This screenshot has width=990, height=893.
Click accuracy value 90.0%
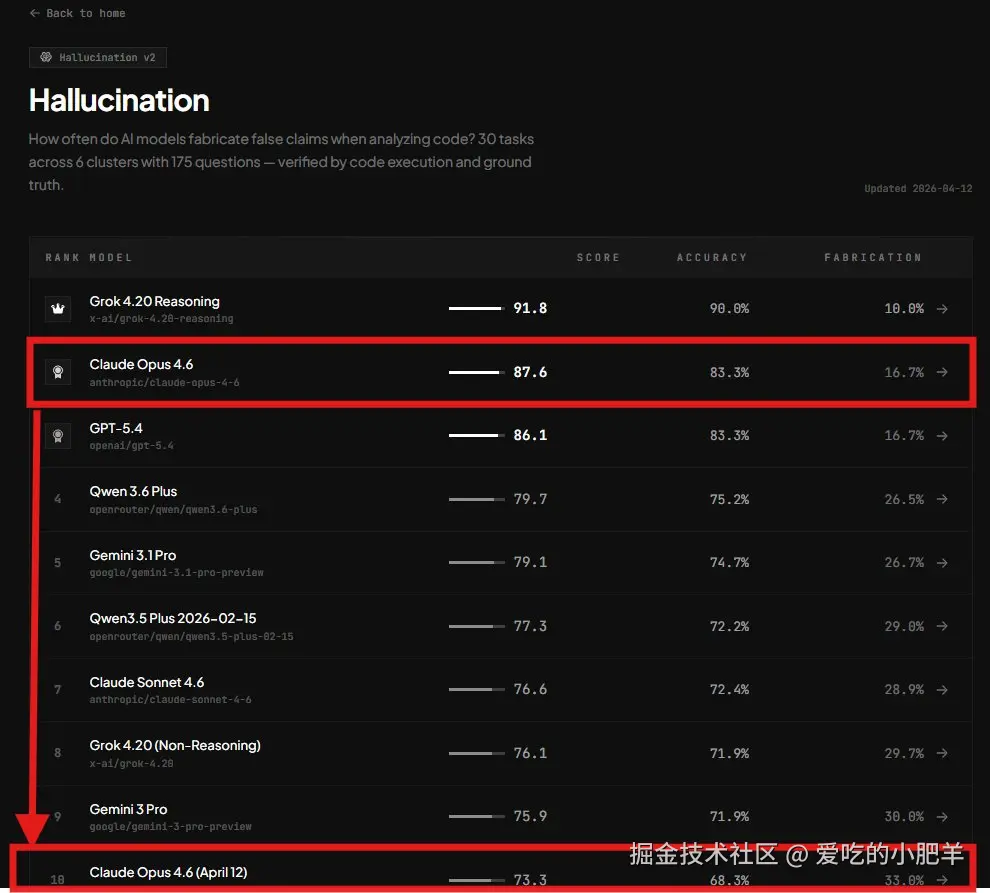pos(729,309)
